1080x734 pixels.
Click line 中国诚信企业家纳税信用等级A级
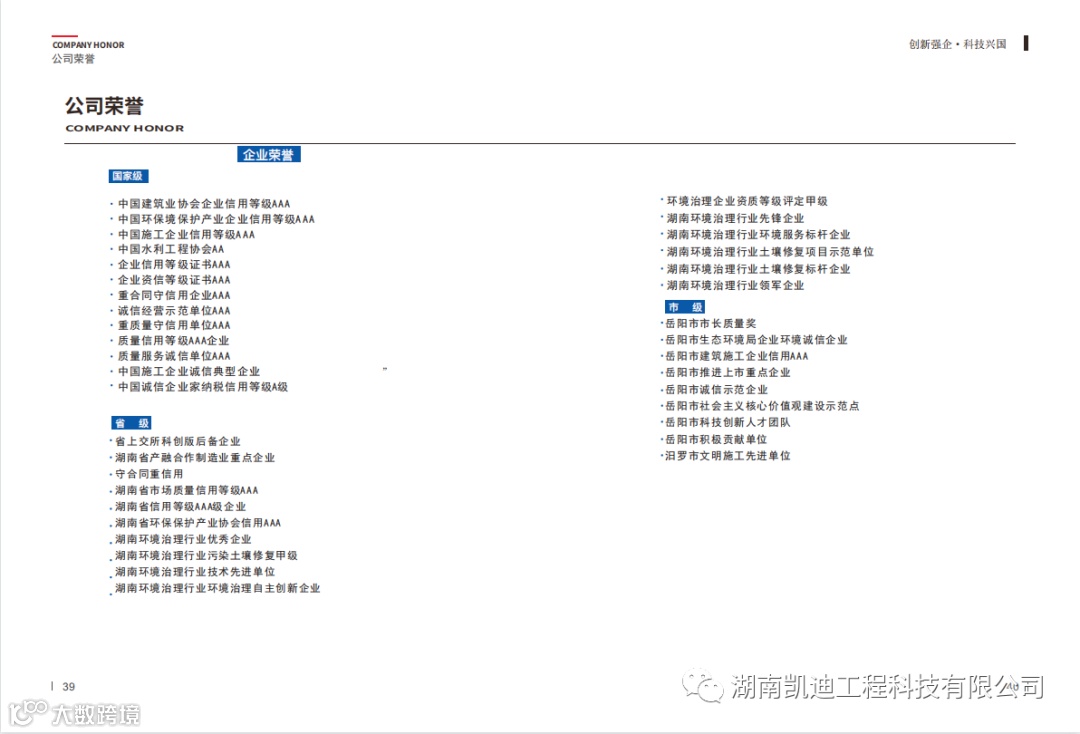point(202,387)
